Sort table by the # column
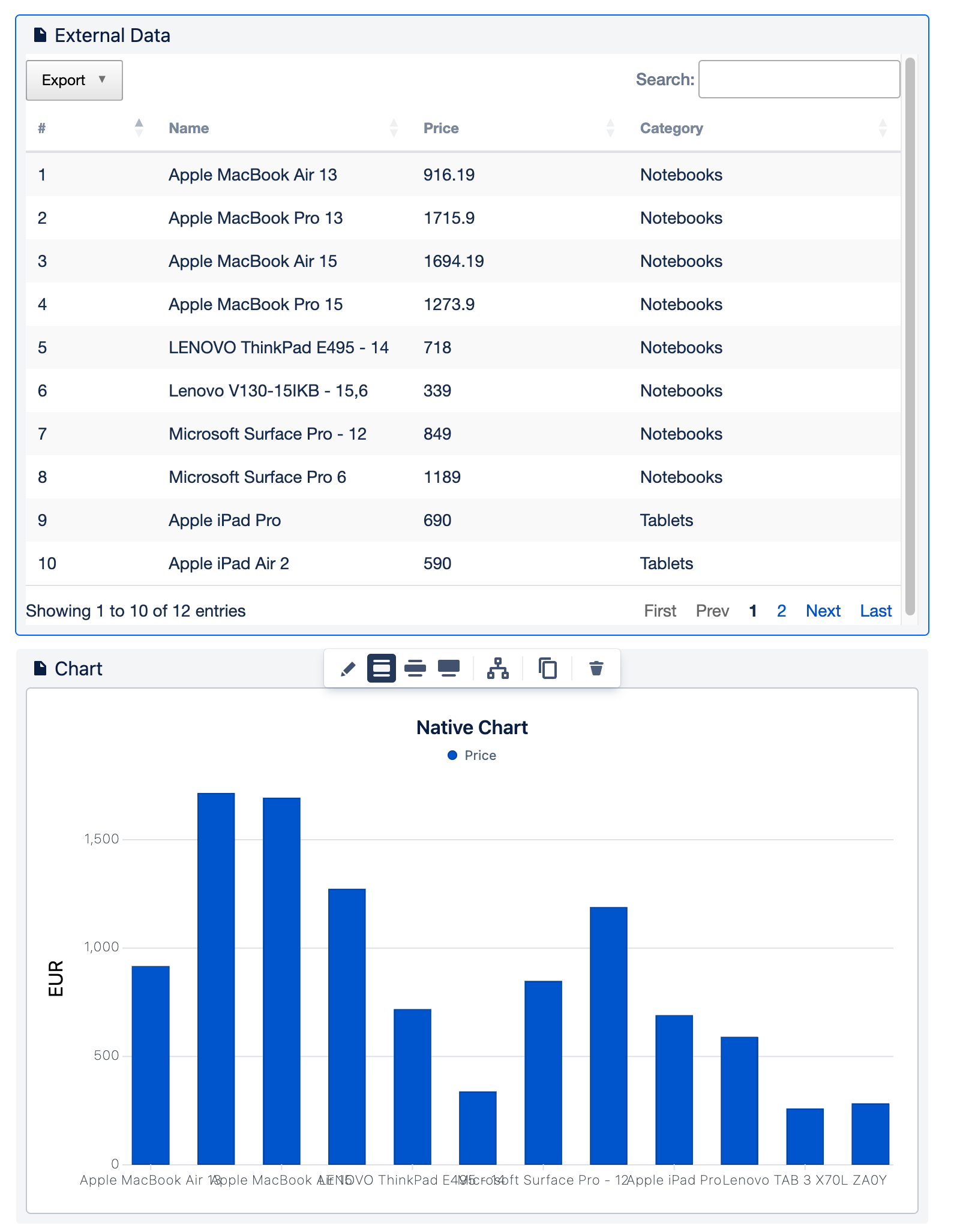Image resolution: width=954 pixels, height=1232 pixels. (42, 128)
